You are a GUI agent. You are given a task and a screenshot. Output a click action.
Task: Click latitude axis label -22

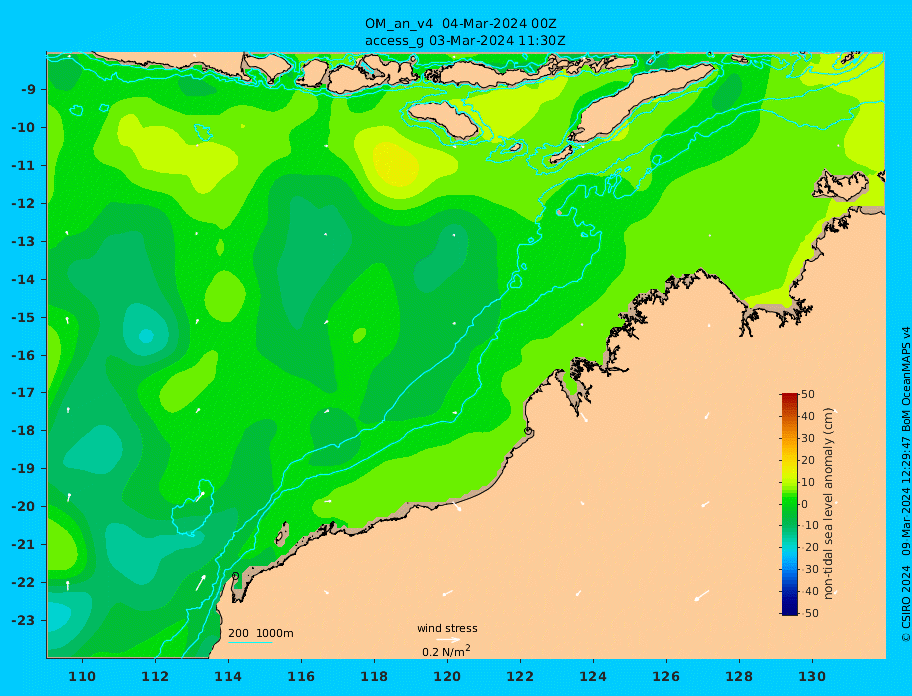click(23, 583)
